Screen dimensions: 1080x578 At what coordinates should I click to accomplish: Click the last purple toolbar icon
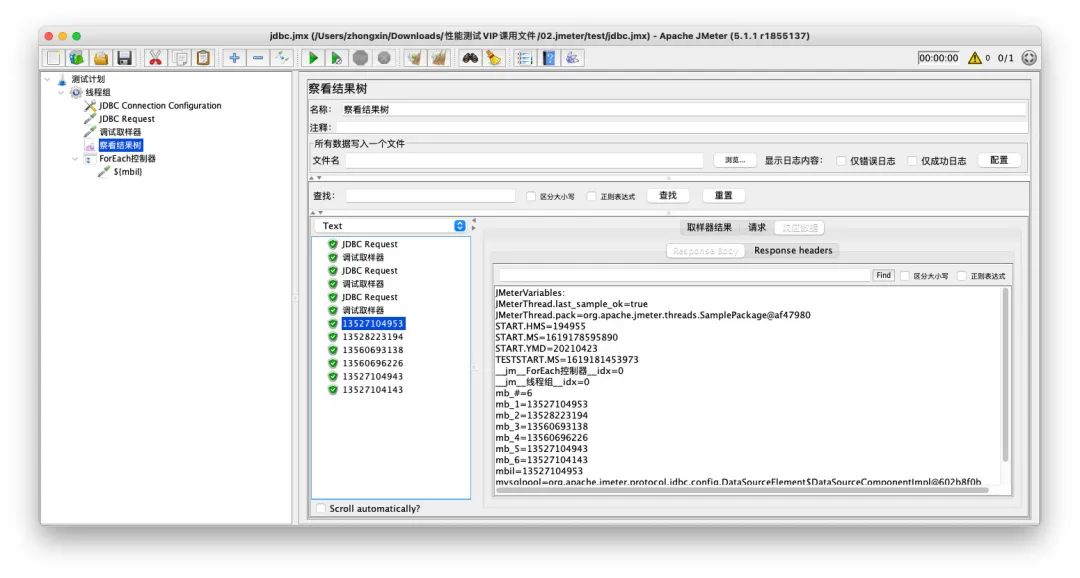click(x=572, y=59)
